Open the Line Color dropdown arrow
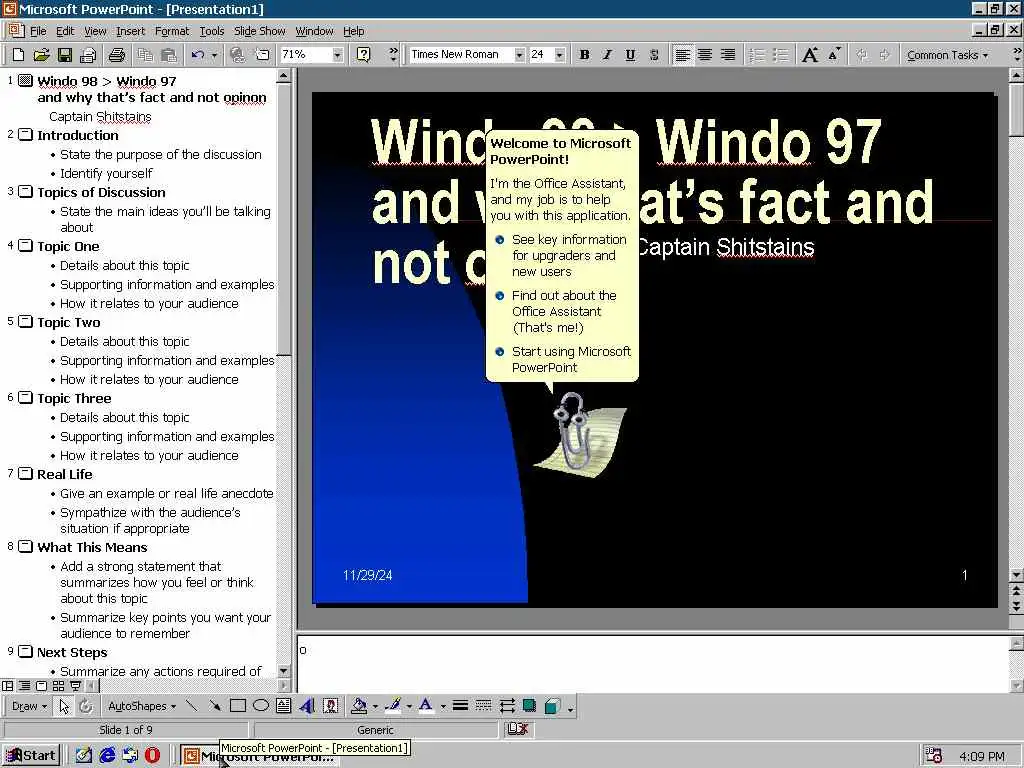Viewport: 1024px width, 768px height. tap(409, 706)
